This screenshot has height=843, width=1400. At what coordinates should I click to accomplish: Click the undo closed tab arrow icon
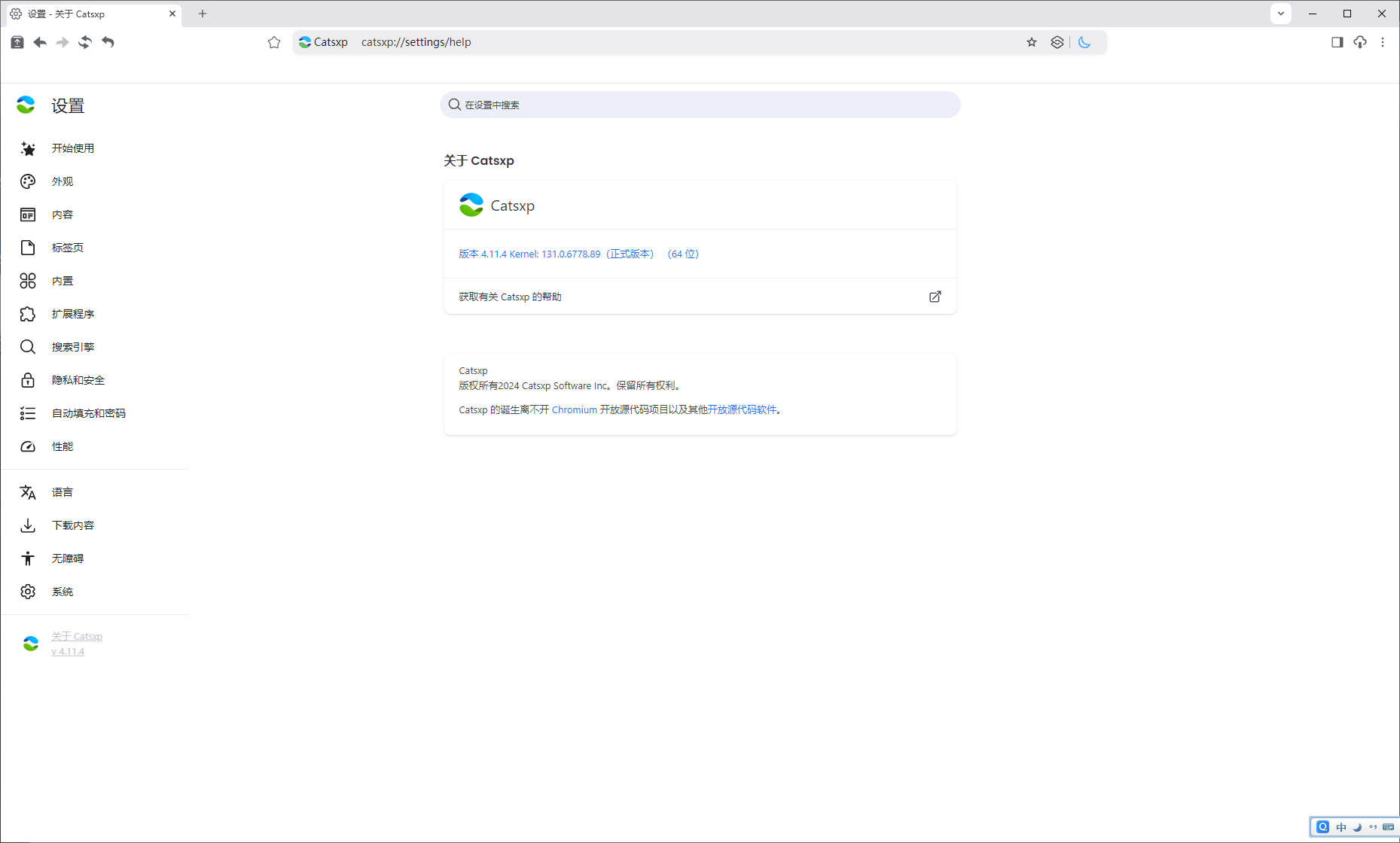(108, 42)
